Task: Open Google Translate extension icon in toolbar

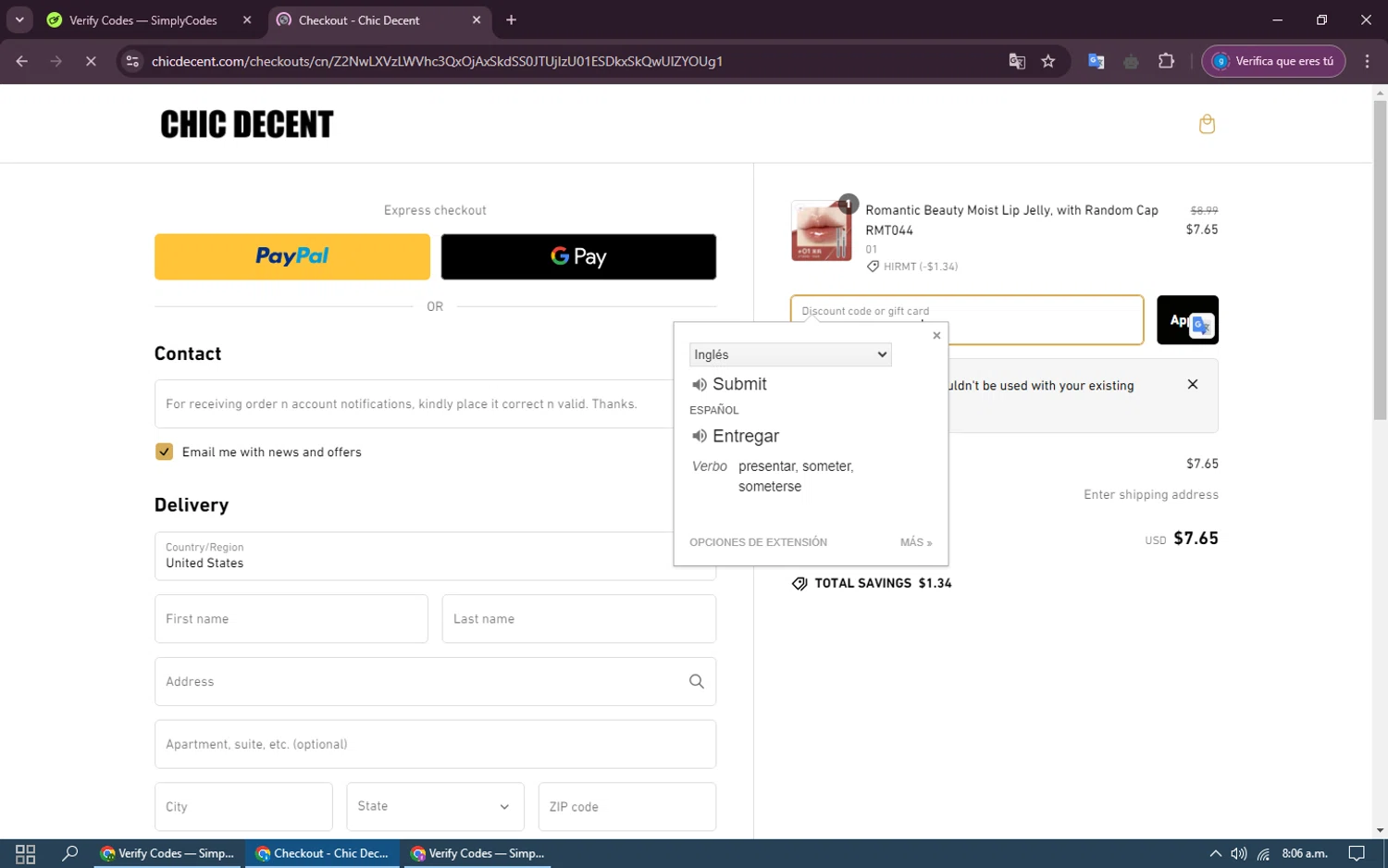Action: [x=1097, y=61]
